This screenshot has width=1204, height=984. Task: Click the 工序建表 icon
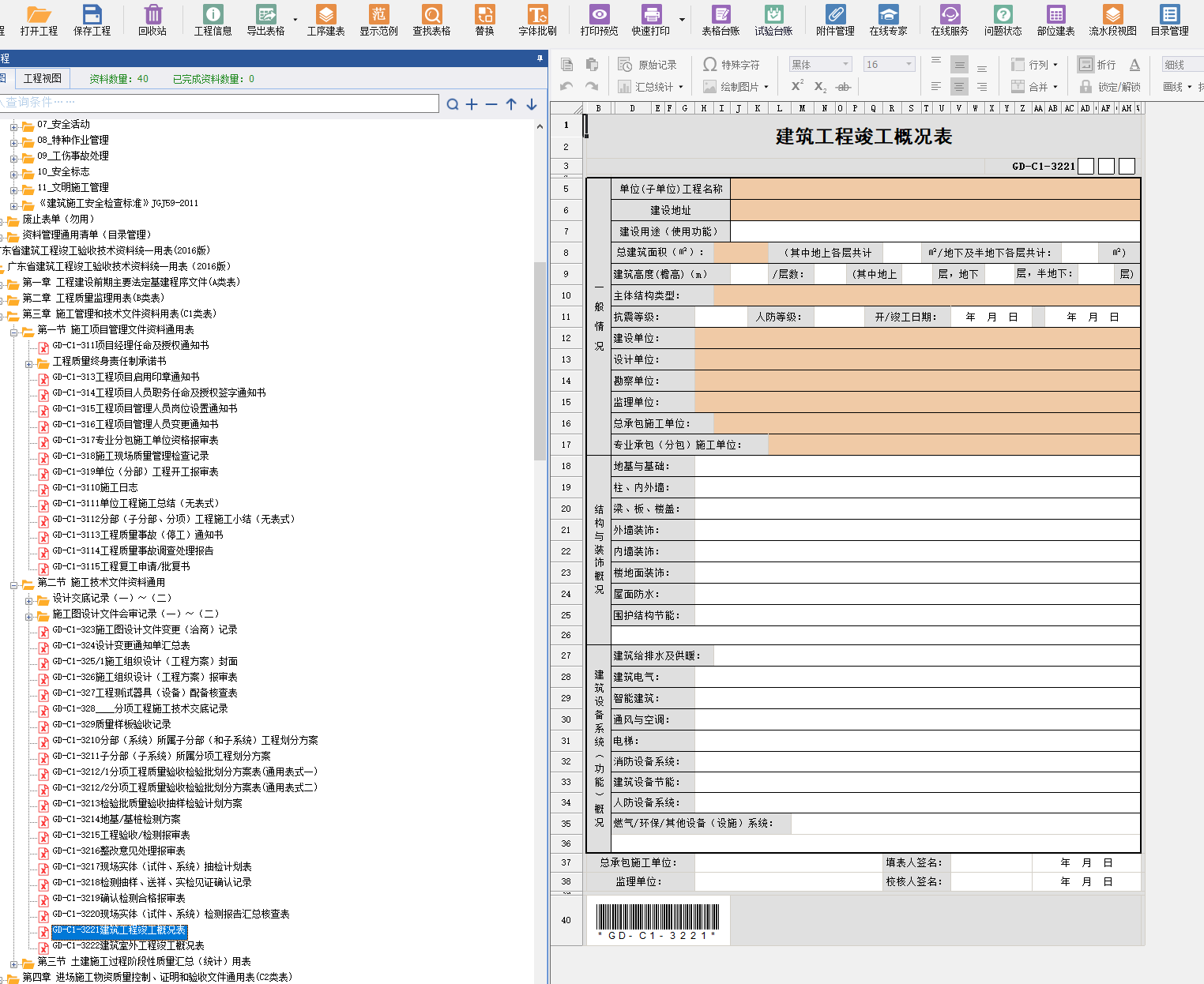point(325,20)
